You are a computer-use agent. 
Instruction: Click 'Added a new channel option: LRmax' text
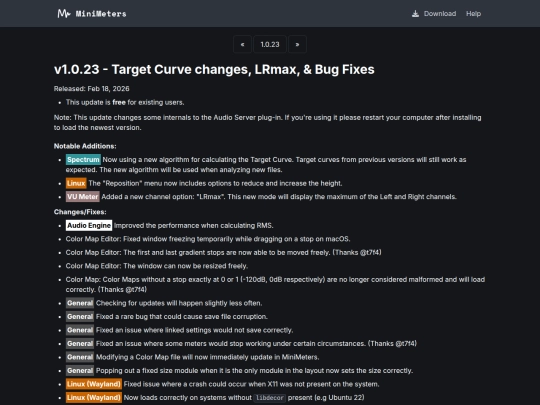pos(279,197)
